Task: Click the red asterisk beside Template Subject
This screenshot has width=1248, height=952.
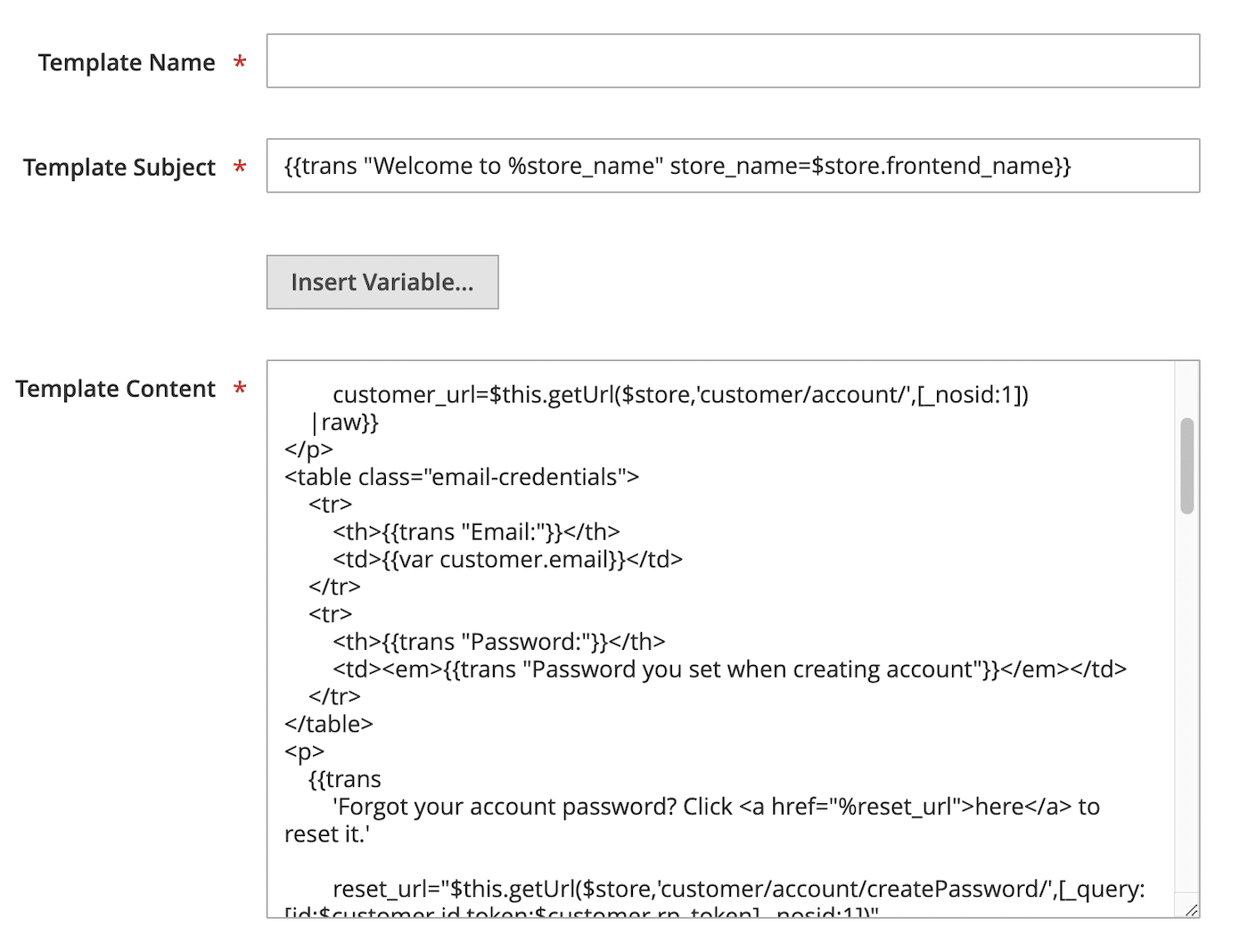Action: (238, 168)
